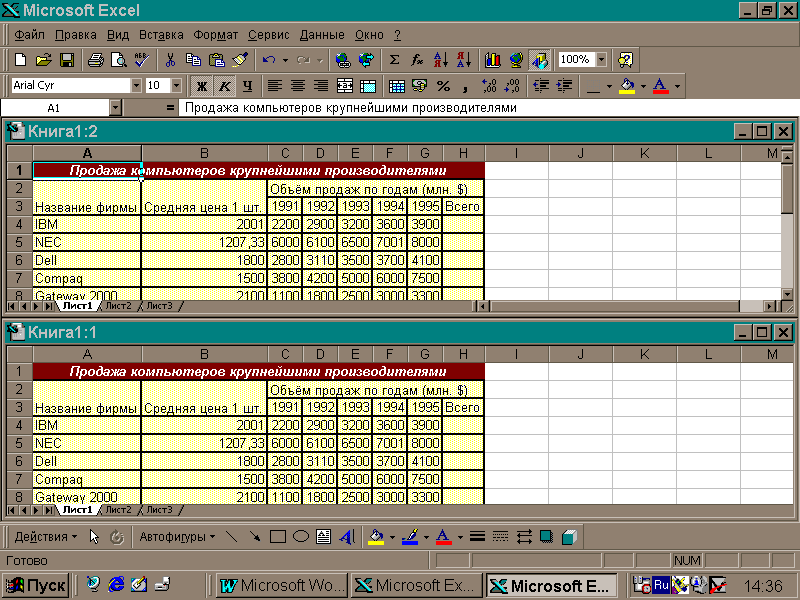Viewport: 800px width, 600px height.
Task: Toggle underline formatting (Ч)
Action: click(x=247, y=86)
